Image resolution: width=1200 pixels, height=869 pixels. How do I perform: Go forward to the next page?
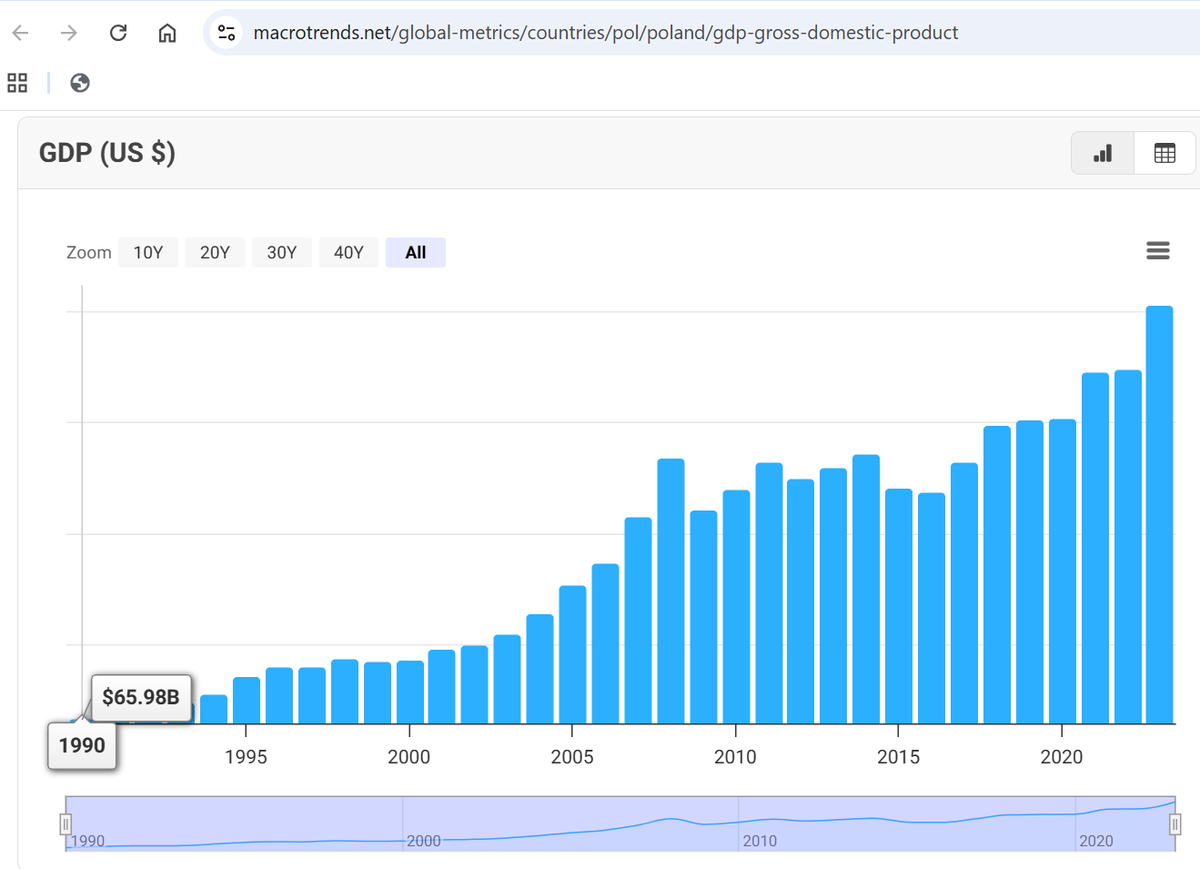69,33
